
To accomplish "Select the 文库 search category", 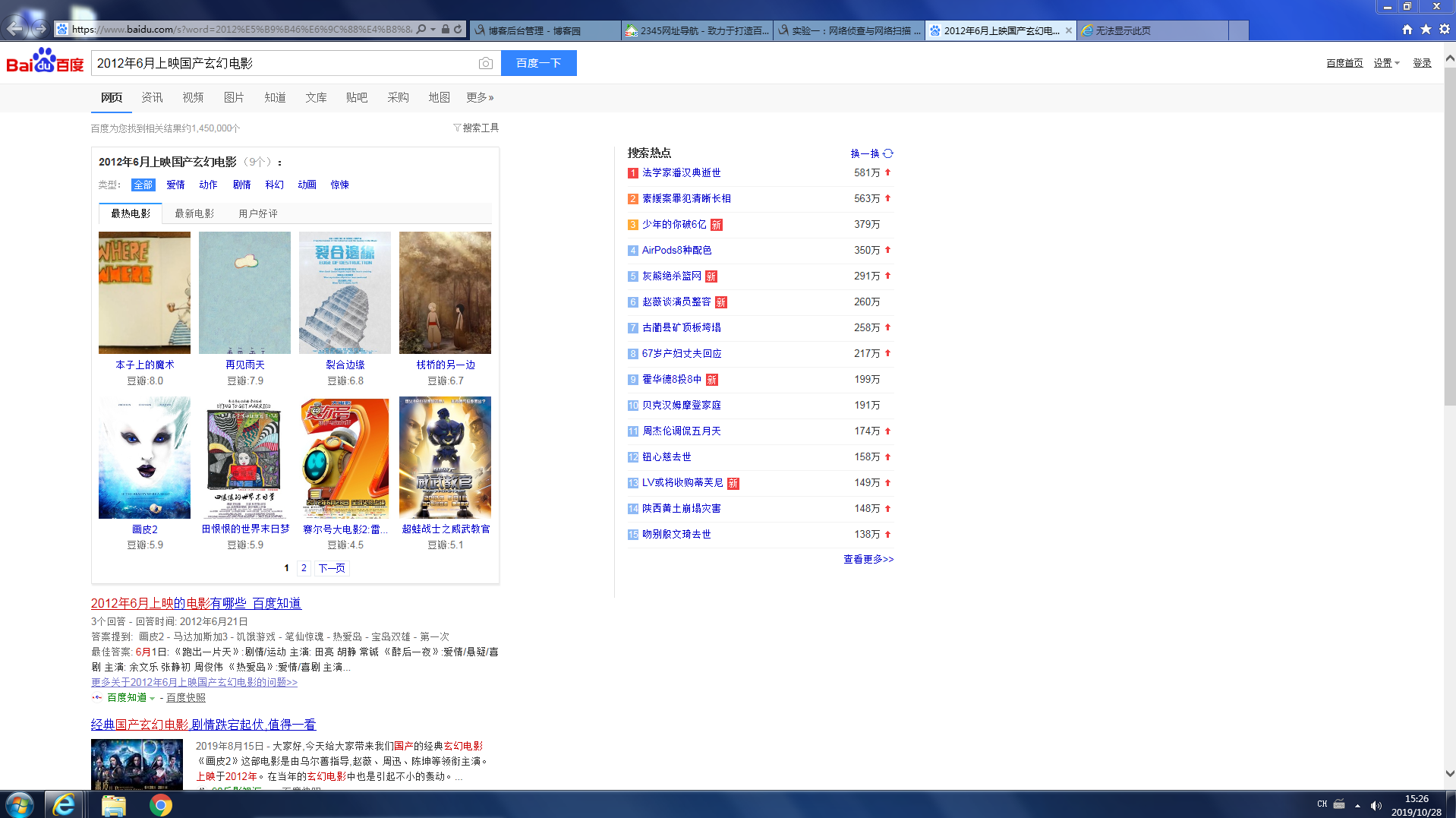I will tap(316, 97).
